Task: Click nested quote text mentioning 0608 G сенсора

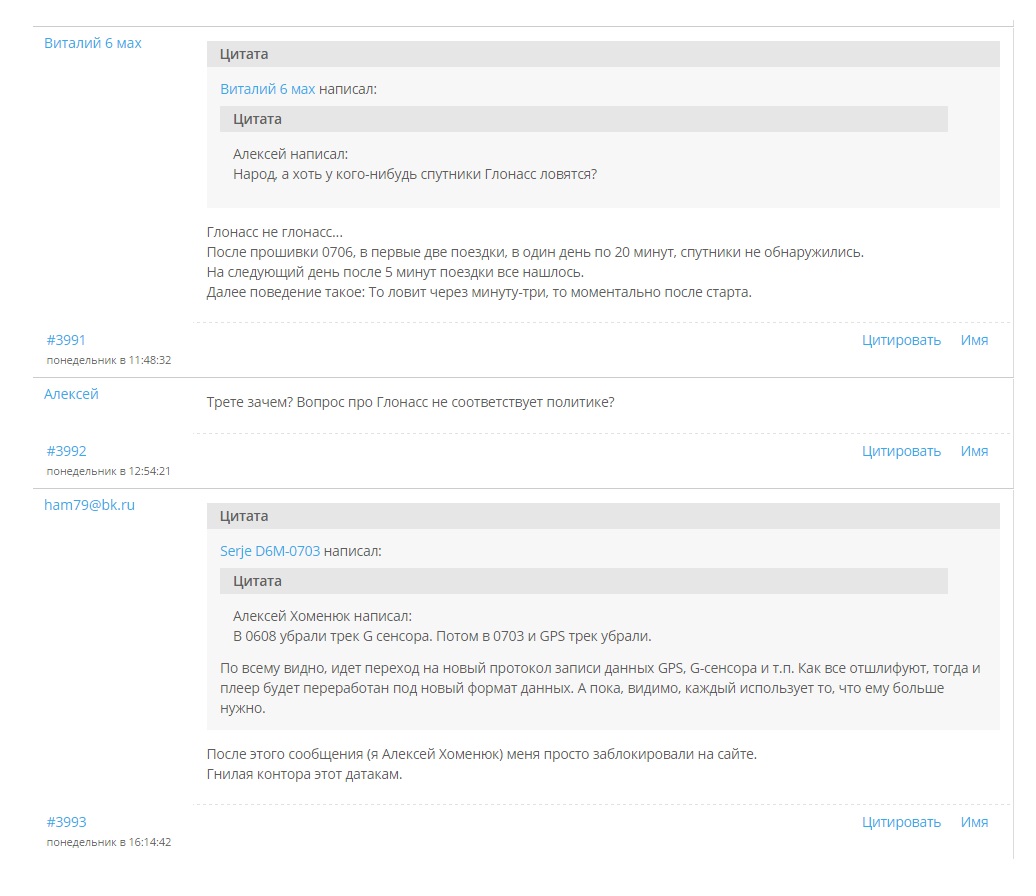Action: 442,636
